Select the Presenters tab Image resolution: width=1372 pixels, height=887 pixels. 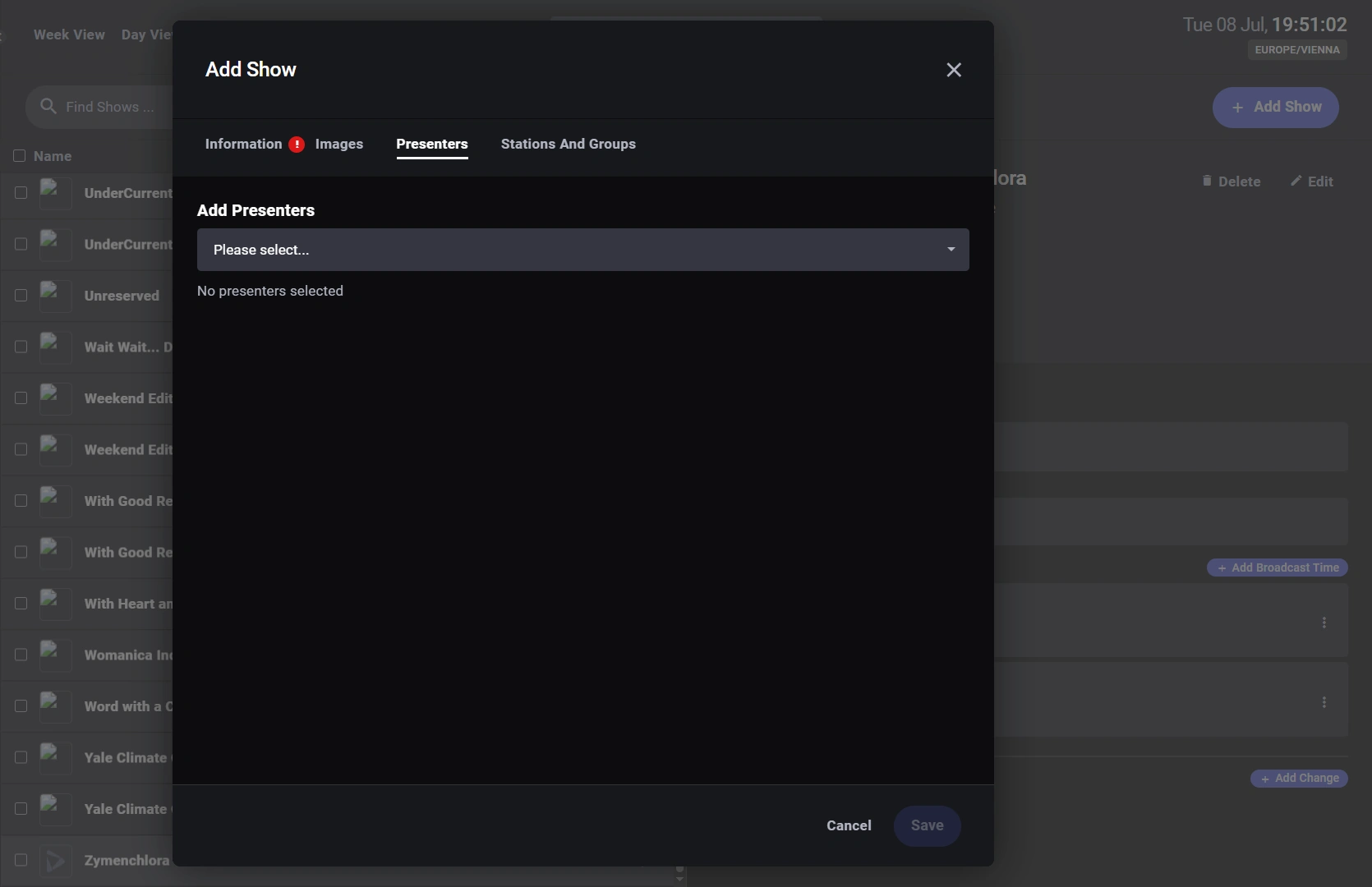pyautogui.click(x=431, y=144)
